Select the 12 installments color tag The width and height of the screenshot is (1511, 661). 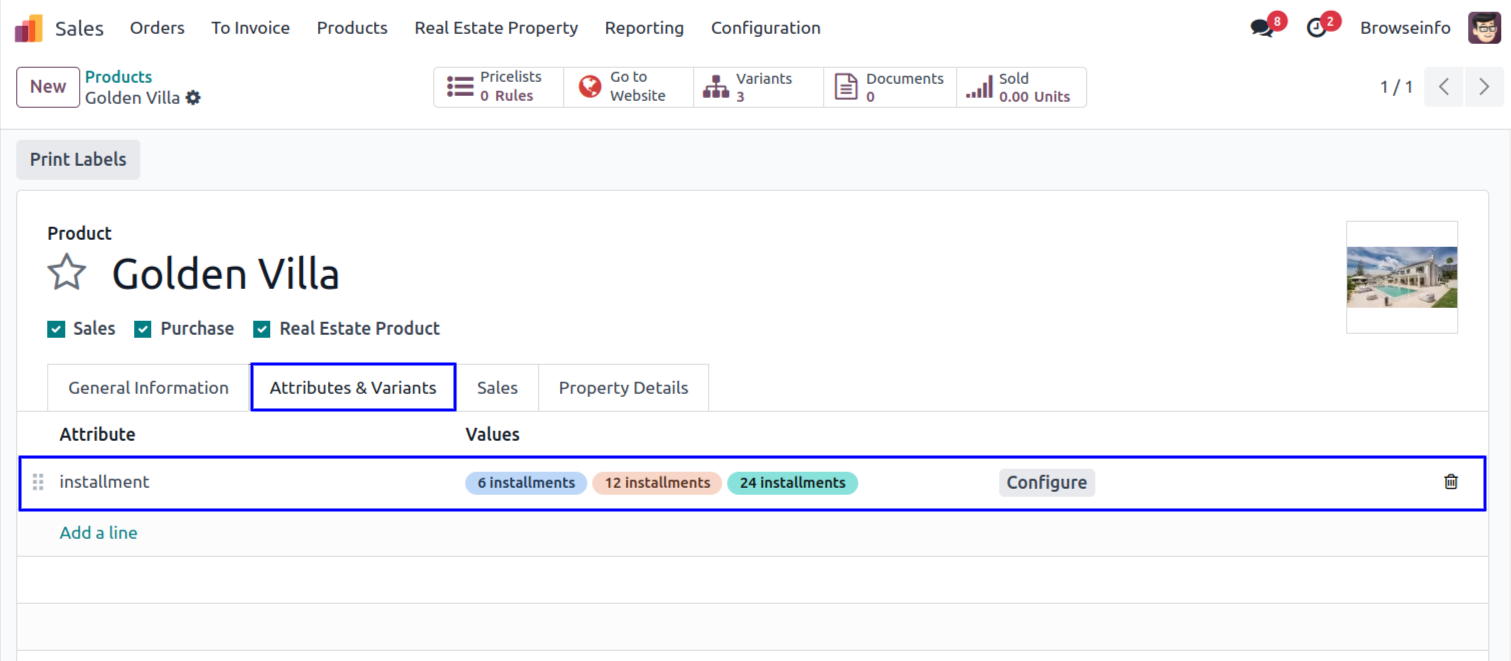point(657,483)
